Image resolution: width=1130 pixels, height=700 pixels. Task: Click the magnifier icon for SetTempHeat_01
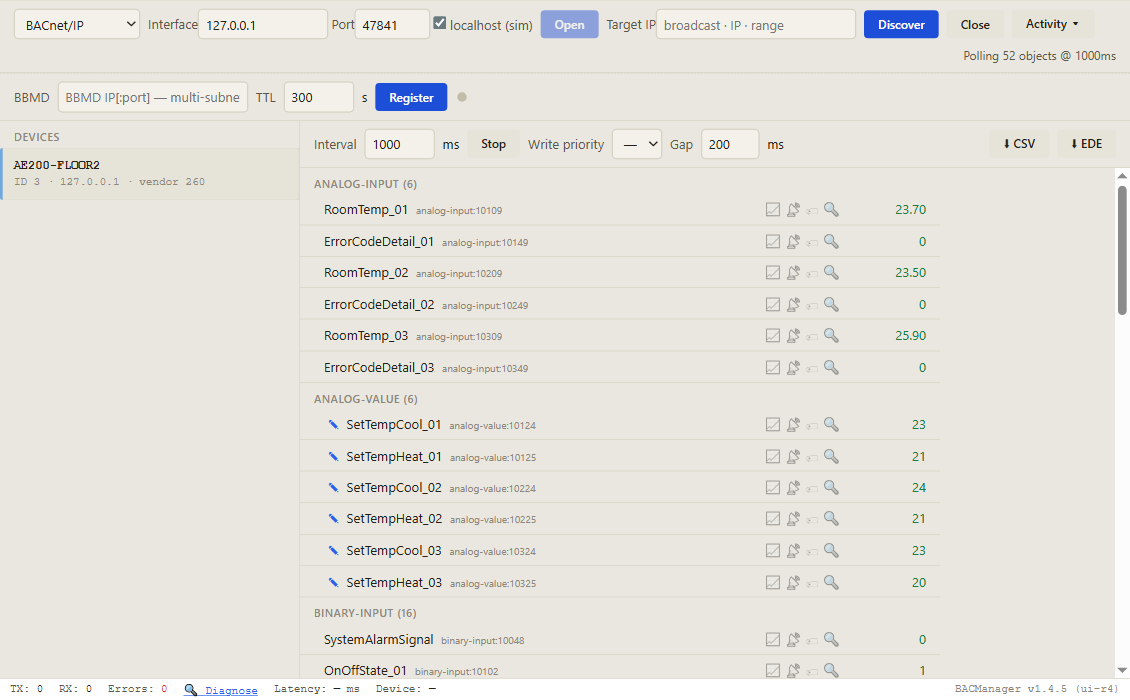tap(831, 456)
